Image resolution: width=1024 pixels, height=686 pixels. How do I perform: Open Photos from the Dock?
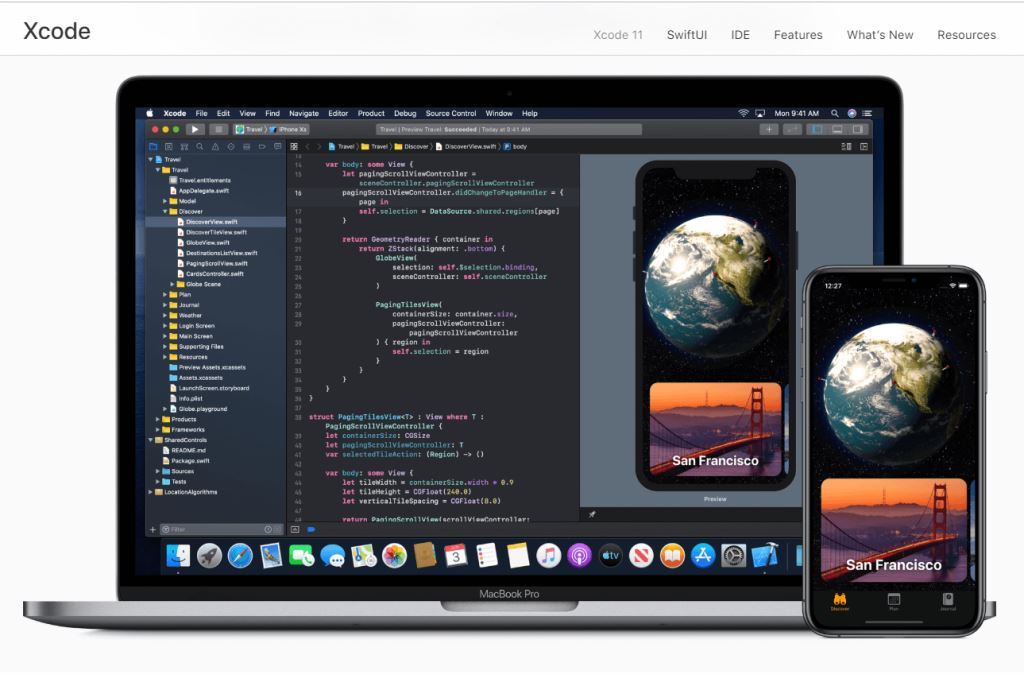coord(394,556)
